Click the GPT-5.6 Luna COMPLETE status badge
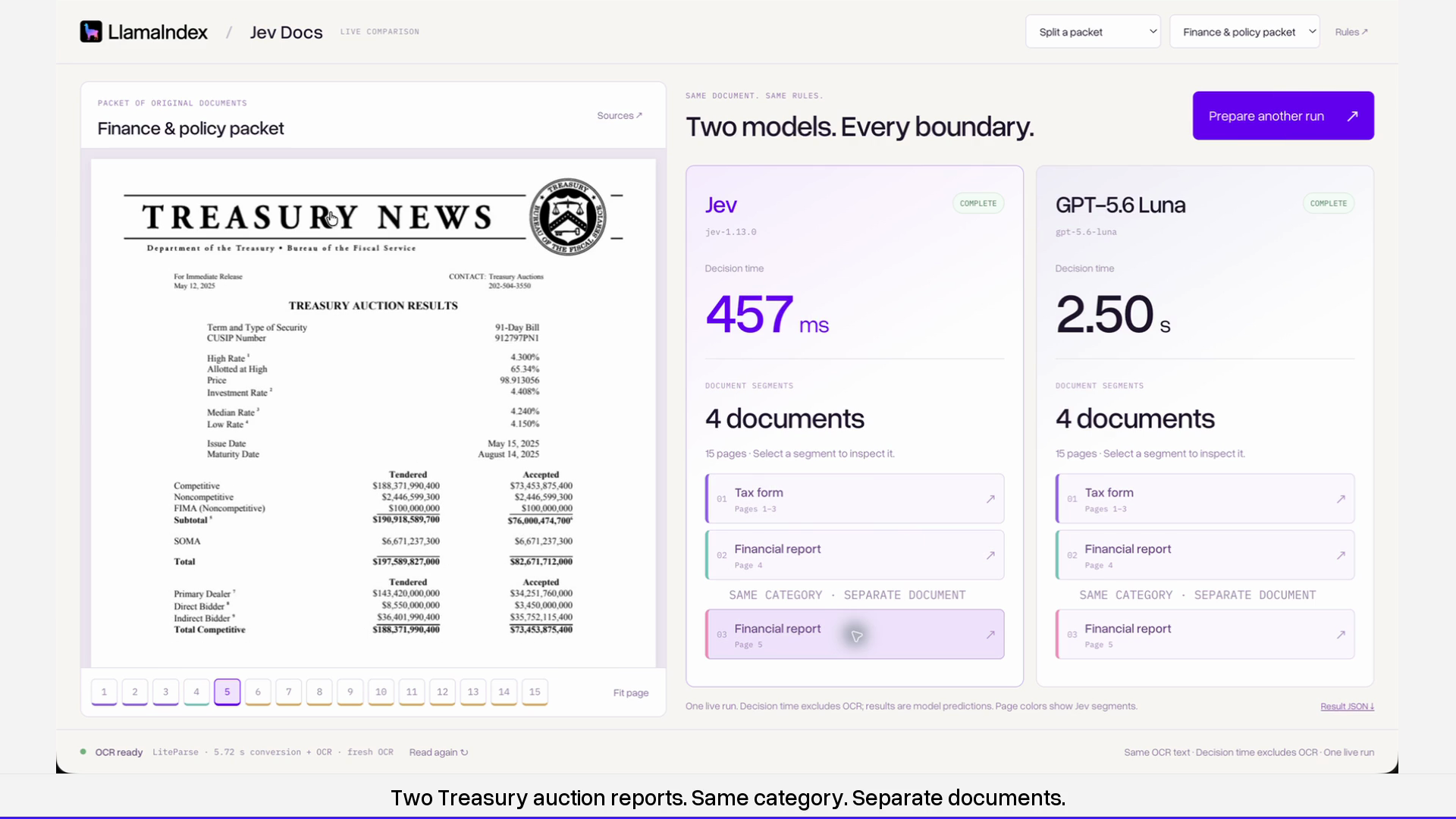The height and width of the screenshot is (819, 1456). coord(1329,203)
